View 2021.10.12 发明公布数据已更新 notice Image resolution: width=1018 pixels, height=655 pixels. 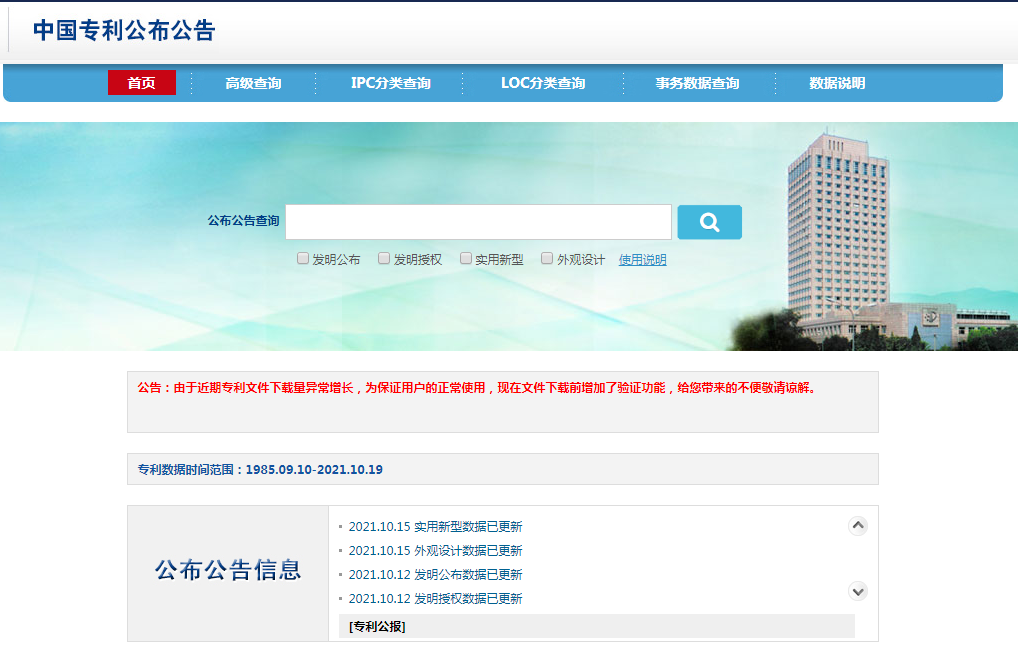click(x=435, y=575)
